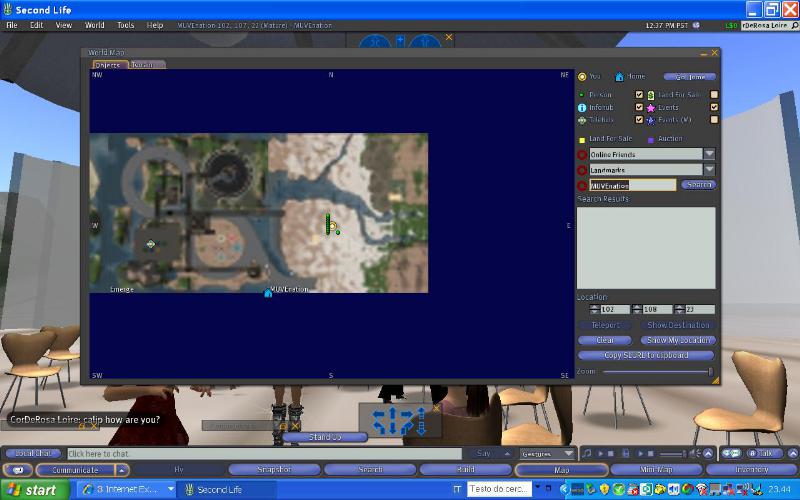
Task: Open the Gestures dropdown
Action: pos(547,453)
